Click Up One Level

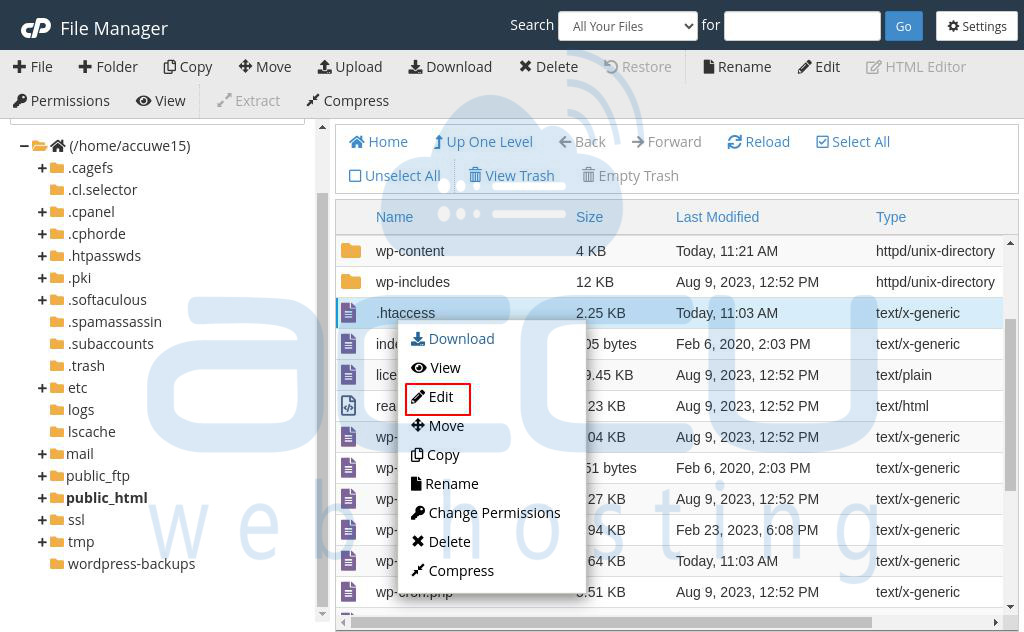pos(483,142)
